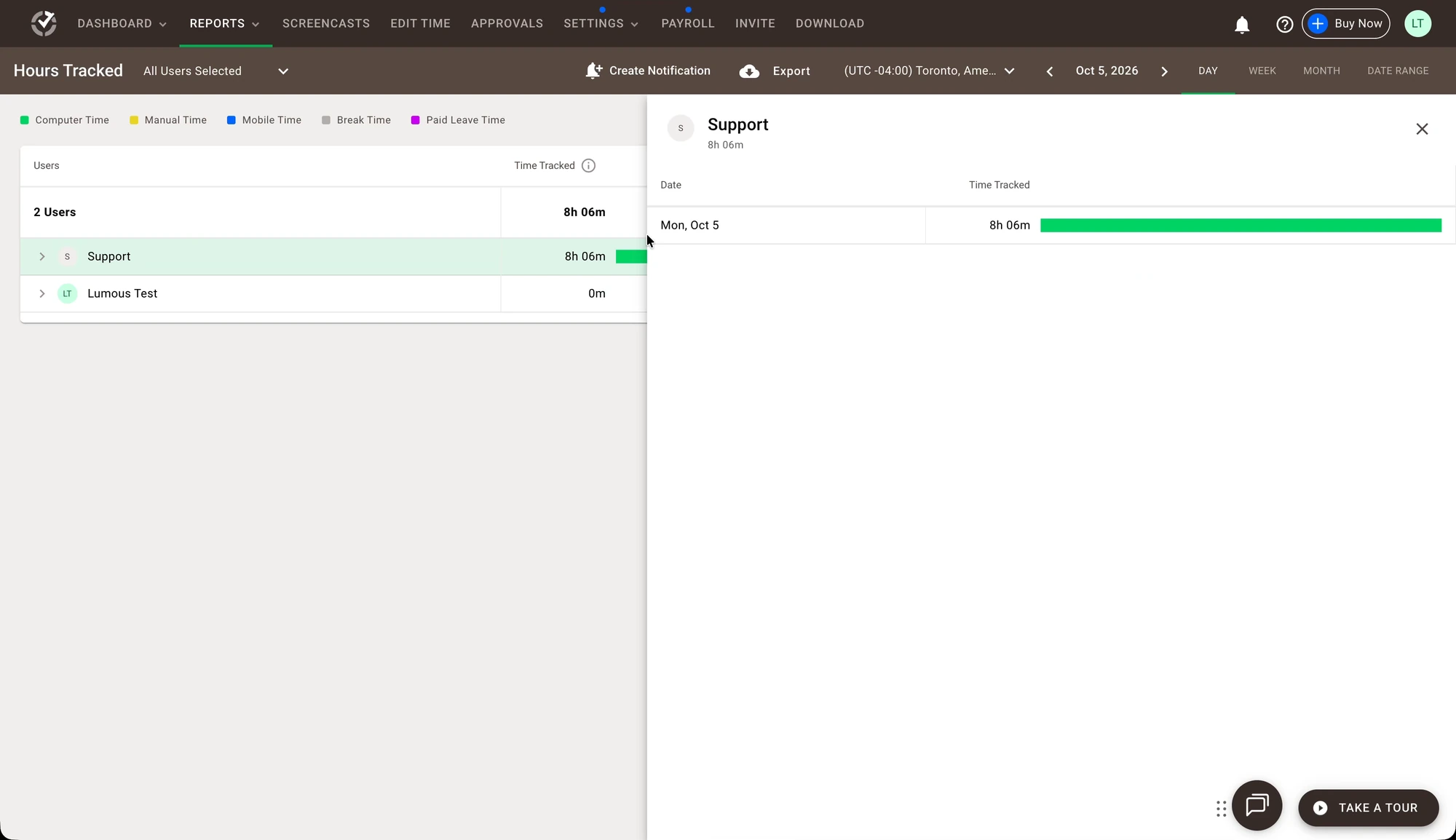The width and height of the screenshot is (1456, 840).
Task: Open the notifications bell
Action: coord(1242,25)
